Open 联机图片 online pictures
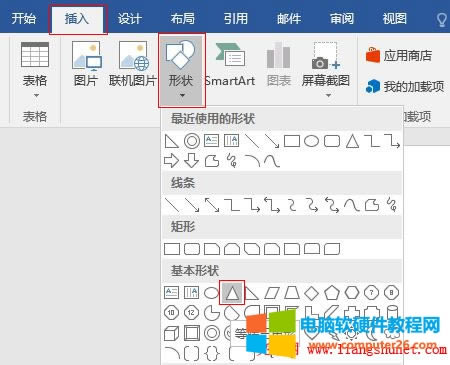This screenshot has width=450, height=365. tap(133, 64)
